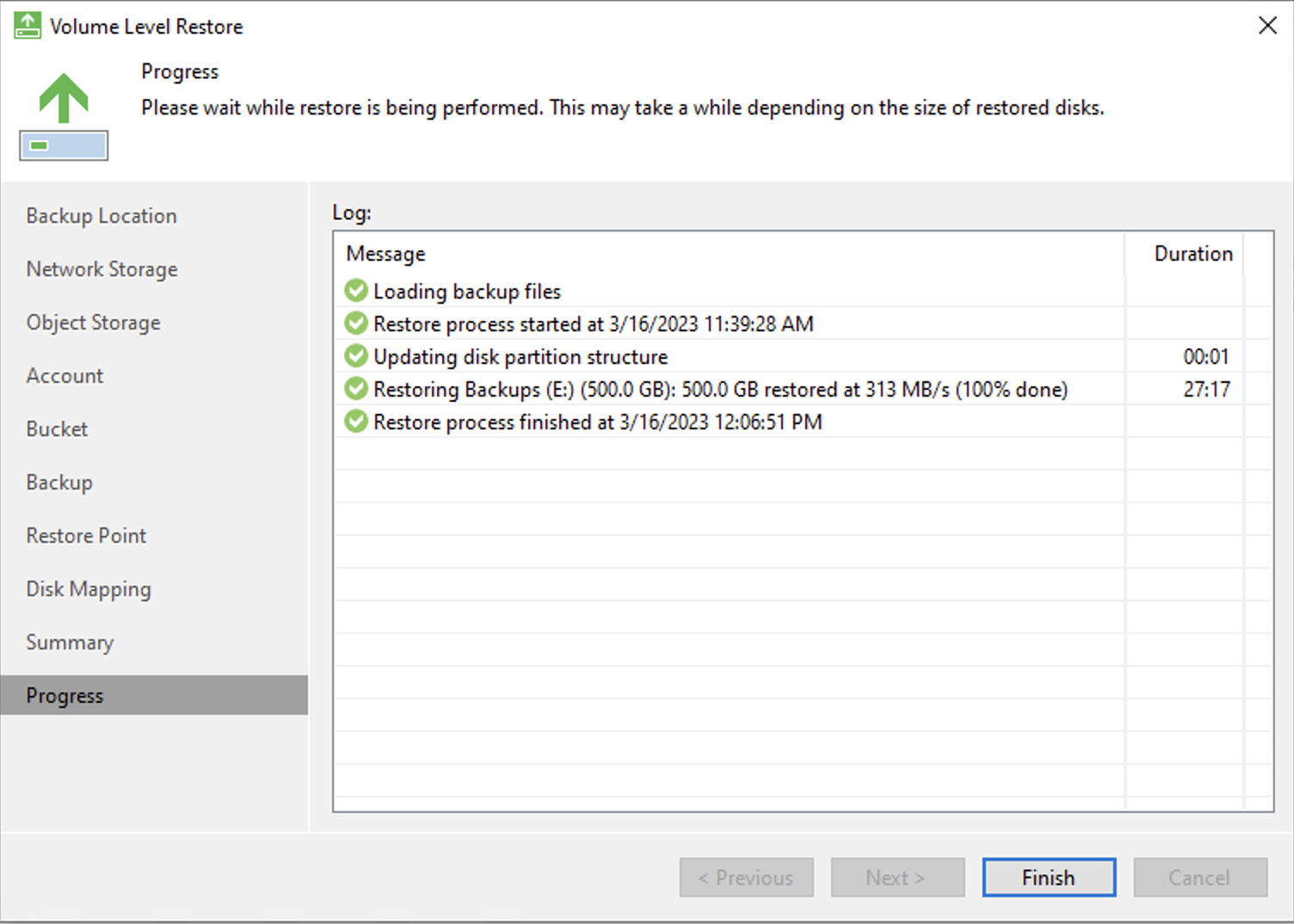Open the Network Storage step
Image resolution: width=1294 pixels, height=924 pixels.
point(102,269)
